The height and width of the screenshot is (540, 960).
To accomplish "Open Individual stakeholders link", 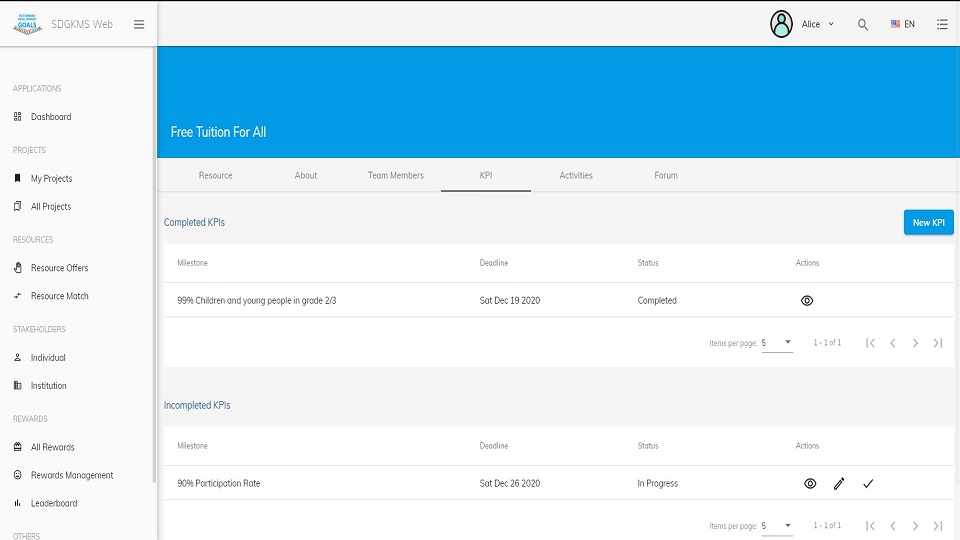I will click(48, 358).
